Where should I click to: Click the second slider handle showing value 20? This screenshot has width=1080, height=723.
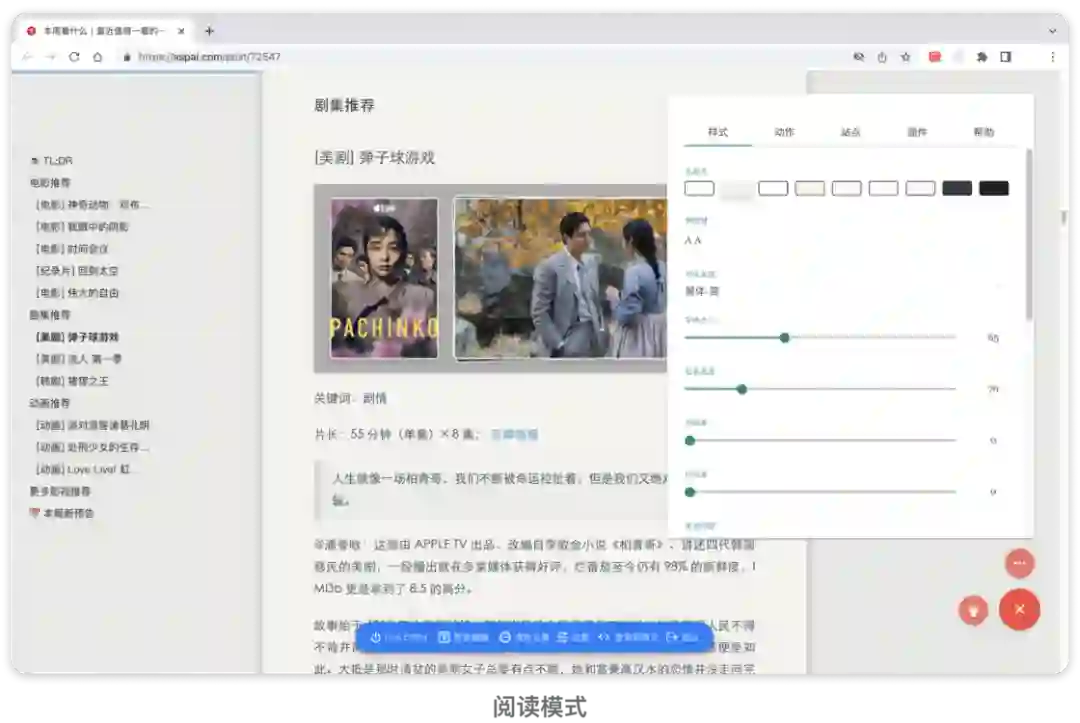742,389
